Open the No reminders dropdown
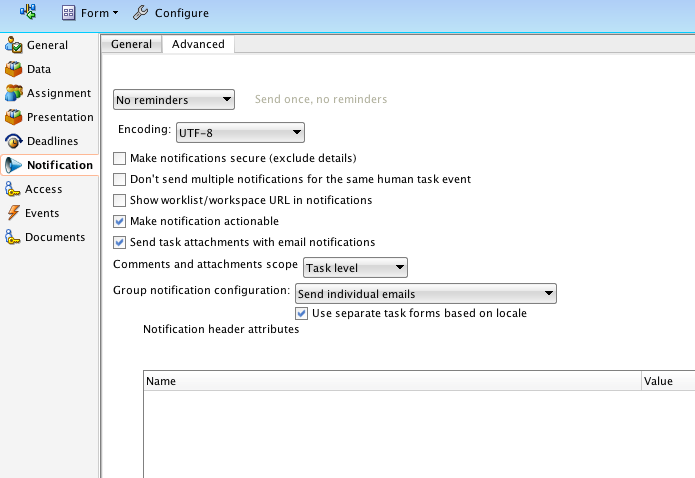The height and width of the screenshot is (478, 695). pyautogui.click(x=174, y=99)
